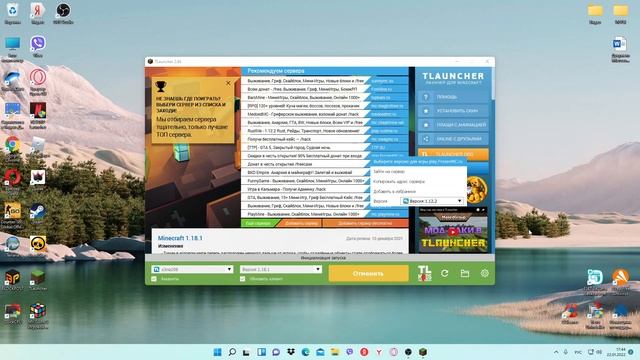
Task: Click the orange TLAUNCHER PRO button
Action: 453,154
